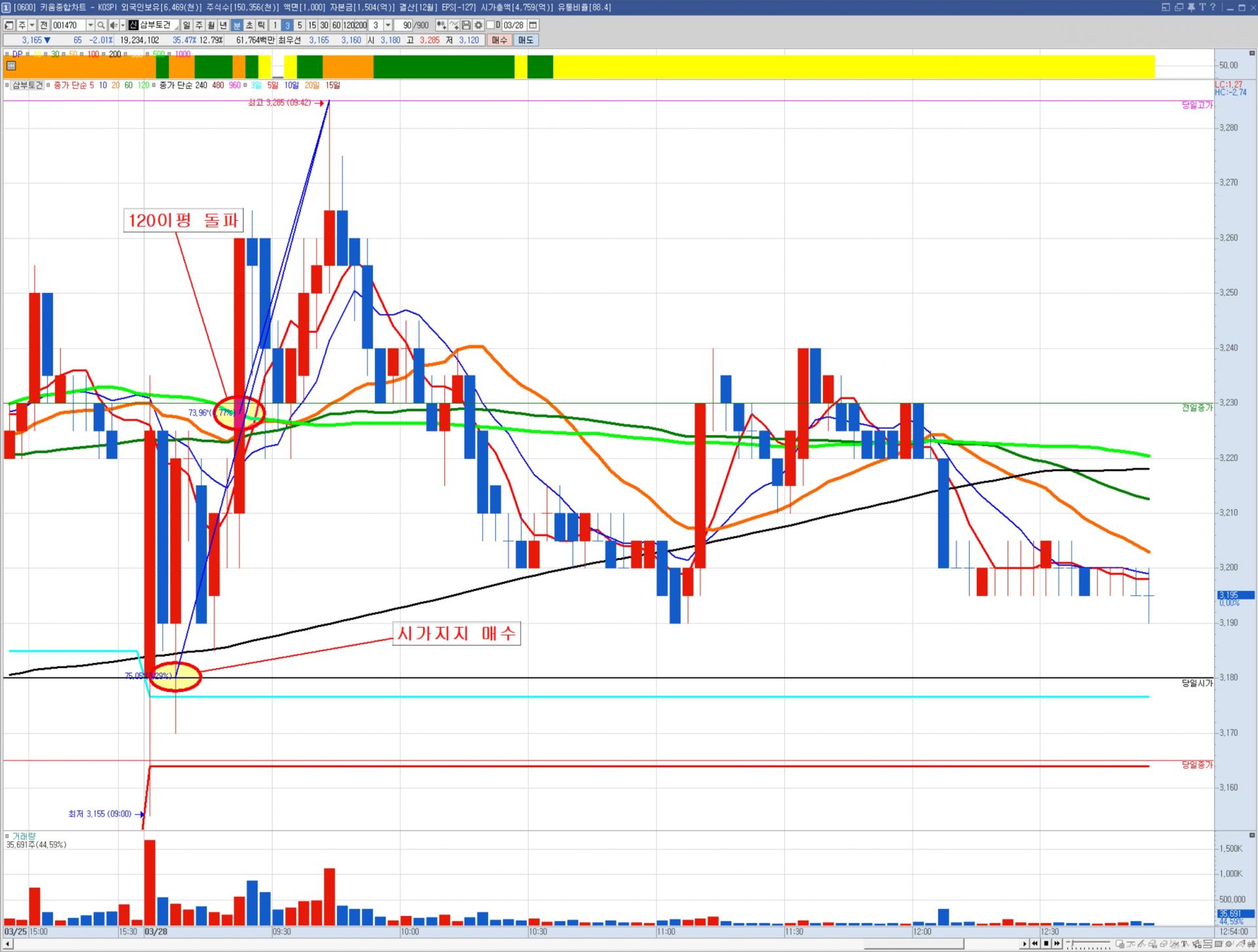The image size is (1258, 952).
Task: Click the grid icon on the DP indicator bar
Action: click(x=11, y=66)
